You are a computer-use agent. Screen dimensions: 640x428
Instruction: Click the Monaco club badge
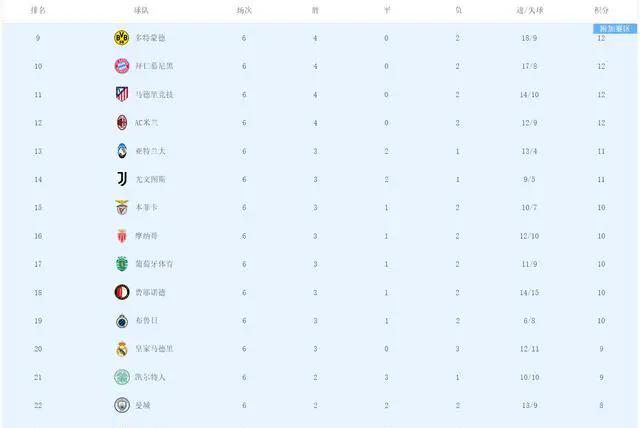(x=122, y=236)
